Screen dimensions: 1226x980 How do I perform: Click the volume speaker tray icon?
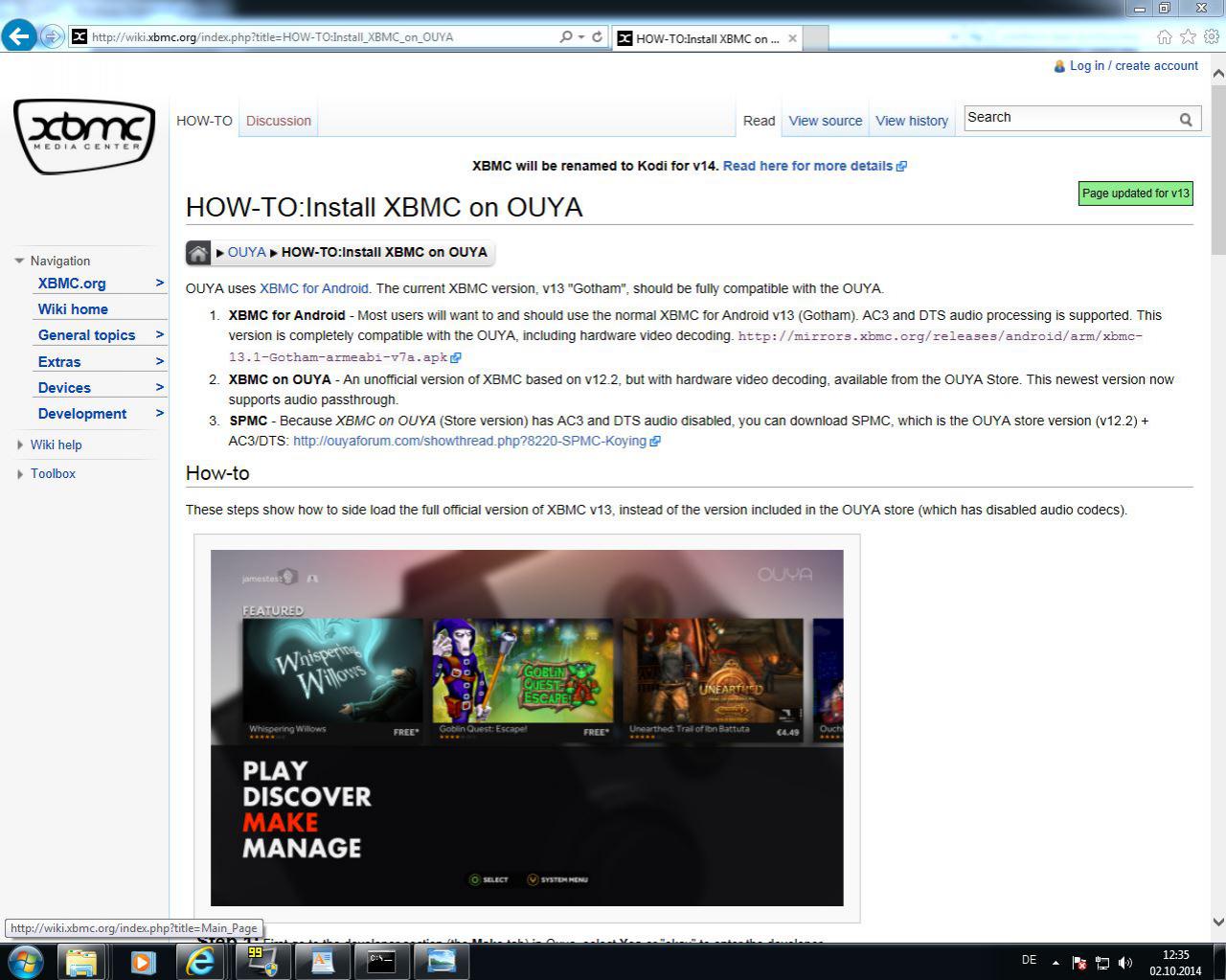[1125, 963]
